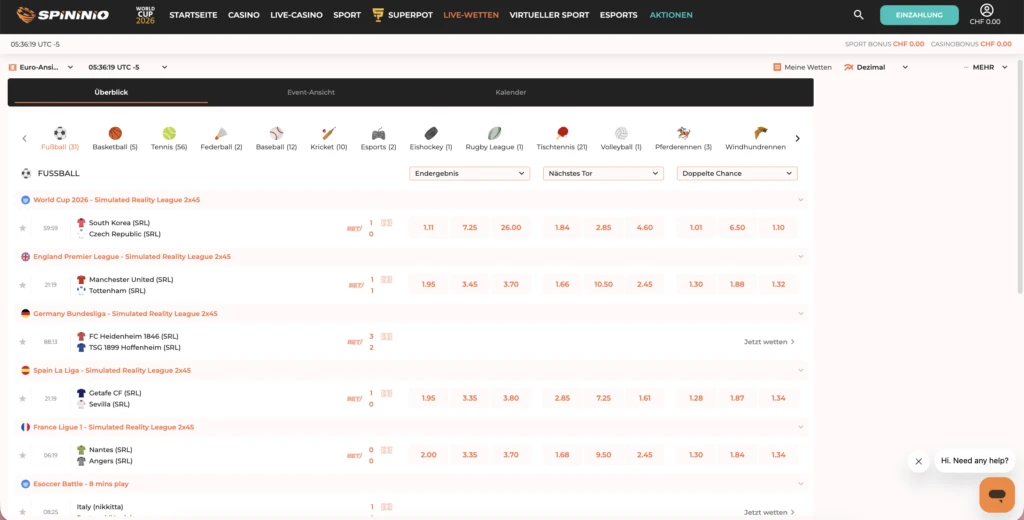Image resolution: width=1024 pixels, height=520 pixels.
Task: Select the Baseball sport icon
Action: click(x=276, y=133)
